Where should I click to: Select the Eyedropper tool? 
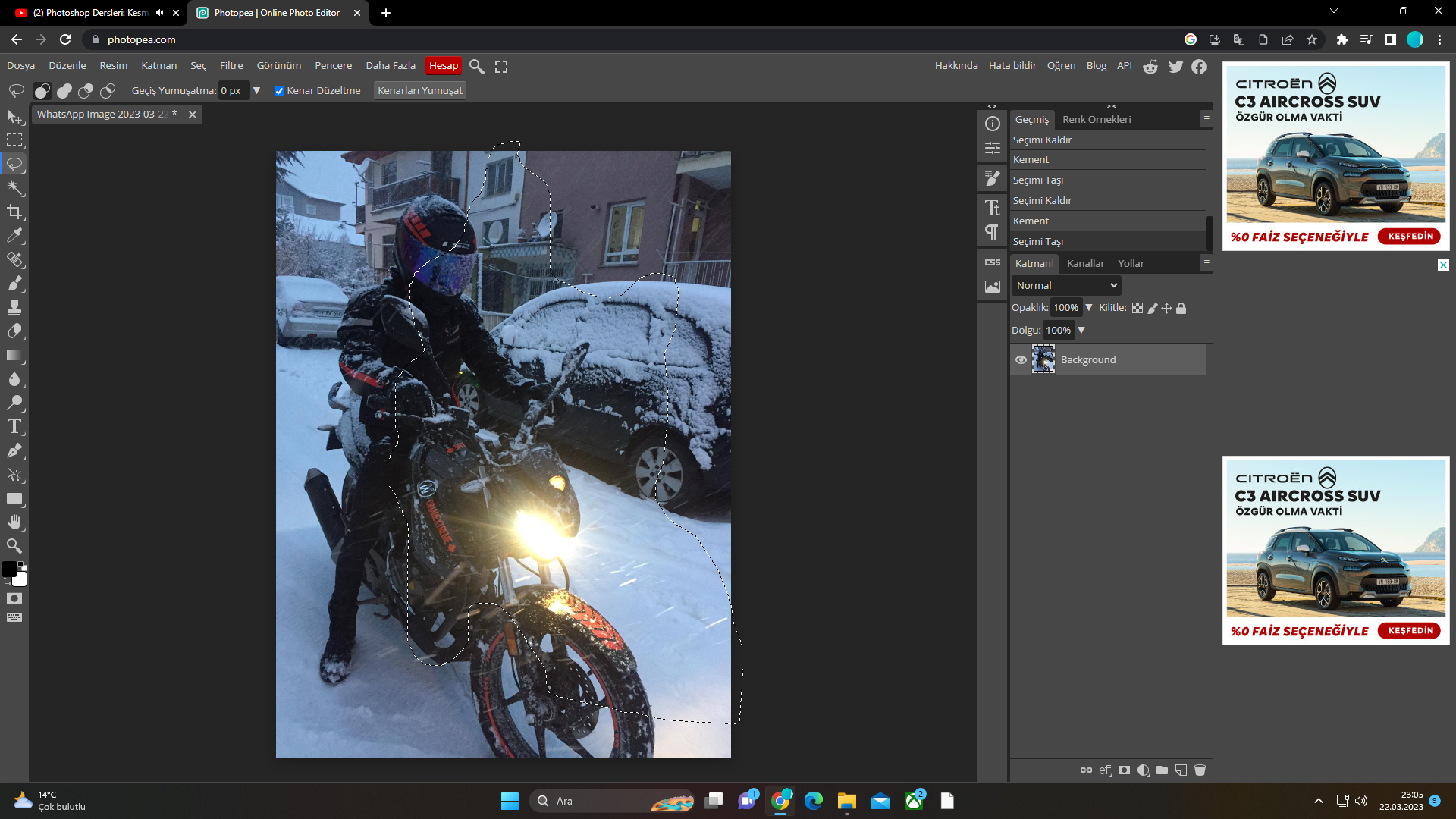pyautogui.click(x=15, y=236)
